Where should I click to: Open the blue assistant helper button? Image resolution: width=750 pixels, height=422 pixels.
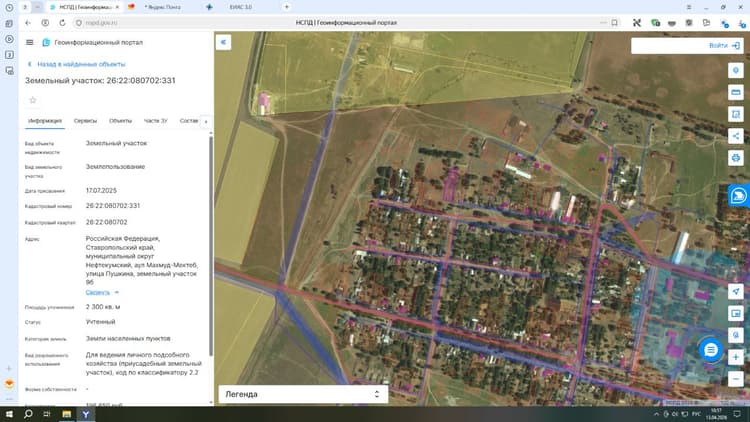tap(739, 196)
